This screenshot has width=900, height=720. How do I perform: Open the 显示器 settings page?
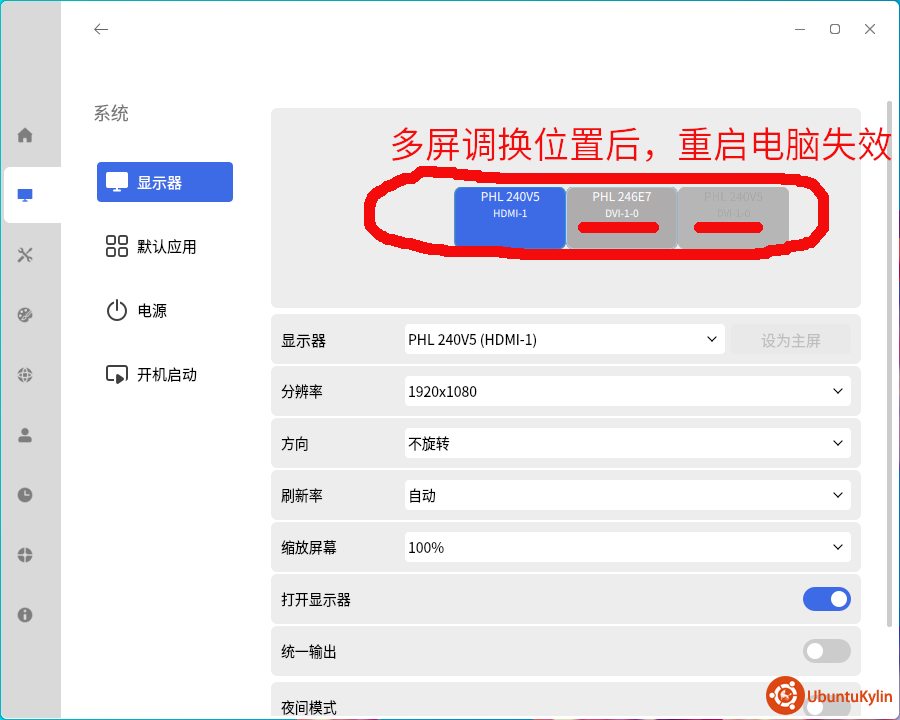coord(165,182)
